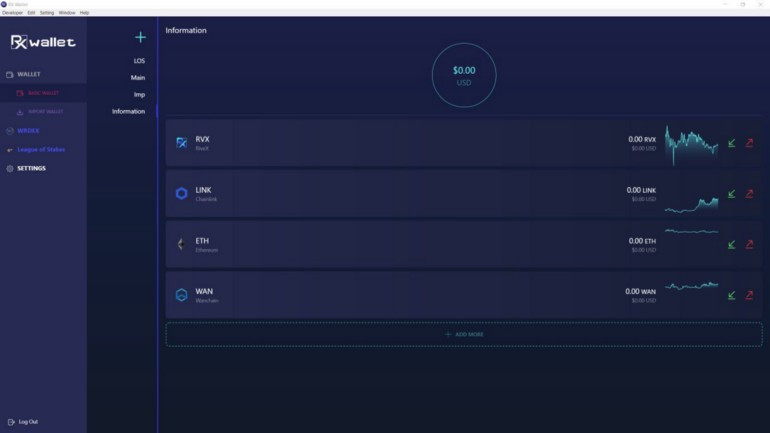Click the Wanchain coin logo
Image resolution: width=770 pixels, height=433 pixels.
point(182,295)
